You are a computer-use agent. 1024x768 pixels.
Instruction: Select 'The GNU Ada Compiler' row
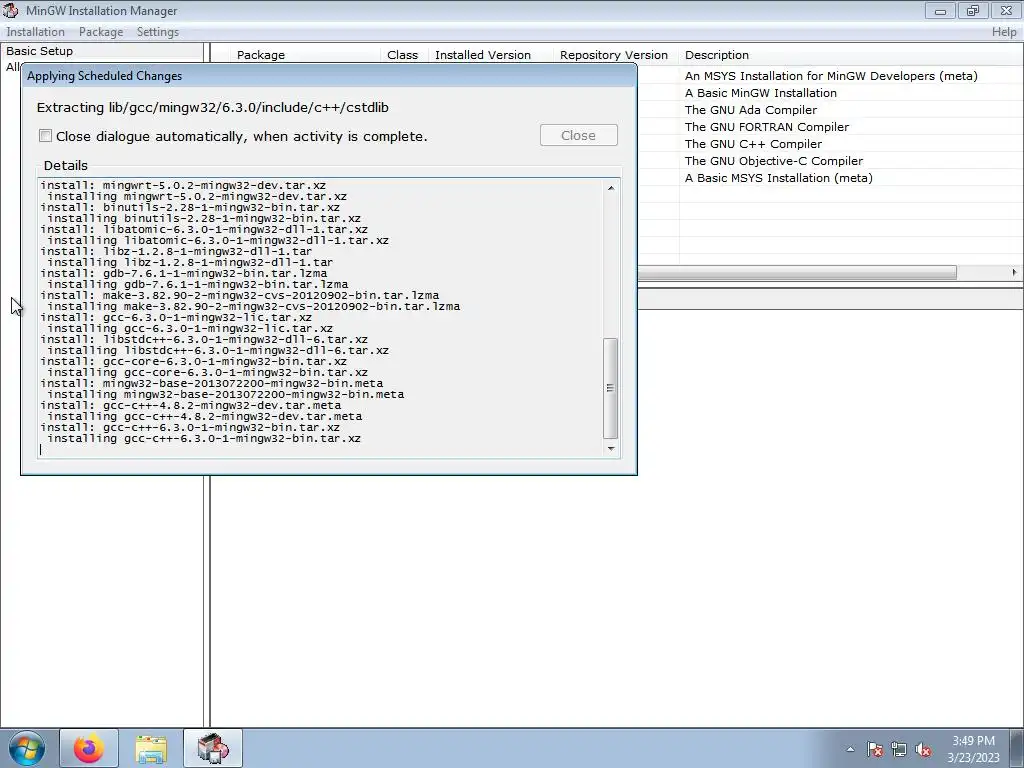pos(750,110)
